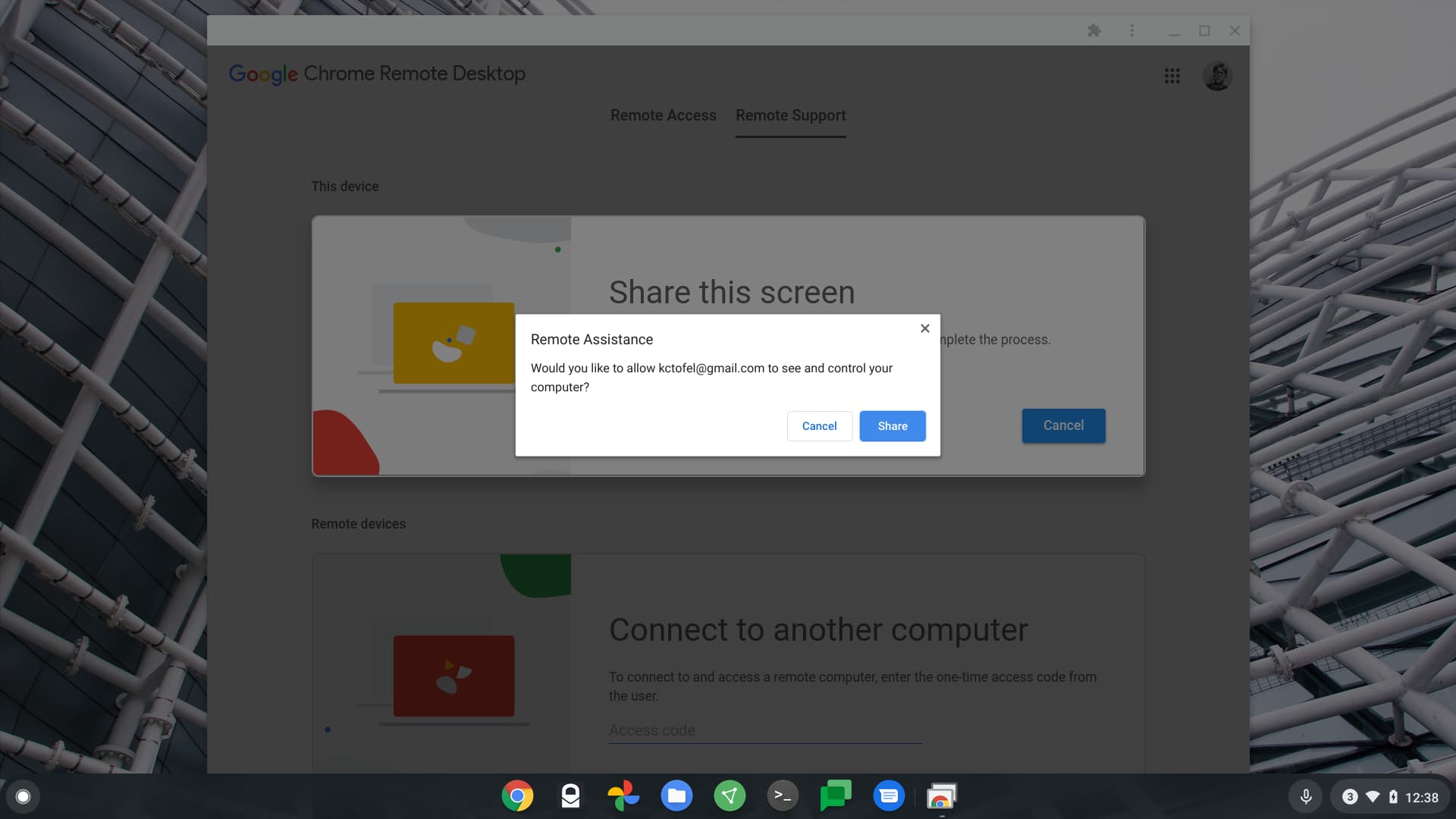1456x819 pixels.
Task: Click the 'Connect to another computer' heading
Action: click(x=818, y=630)
